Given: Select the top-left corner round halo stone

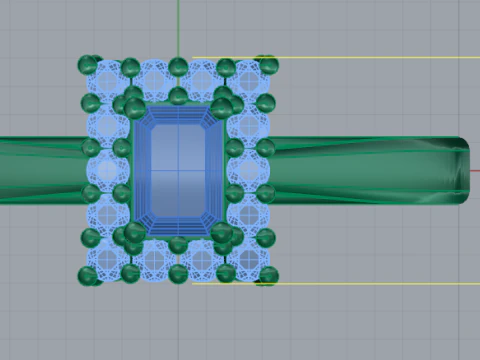Looking at the screenshot, I should click(x=108, y=81).
